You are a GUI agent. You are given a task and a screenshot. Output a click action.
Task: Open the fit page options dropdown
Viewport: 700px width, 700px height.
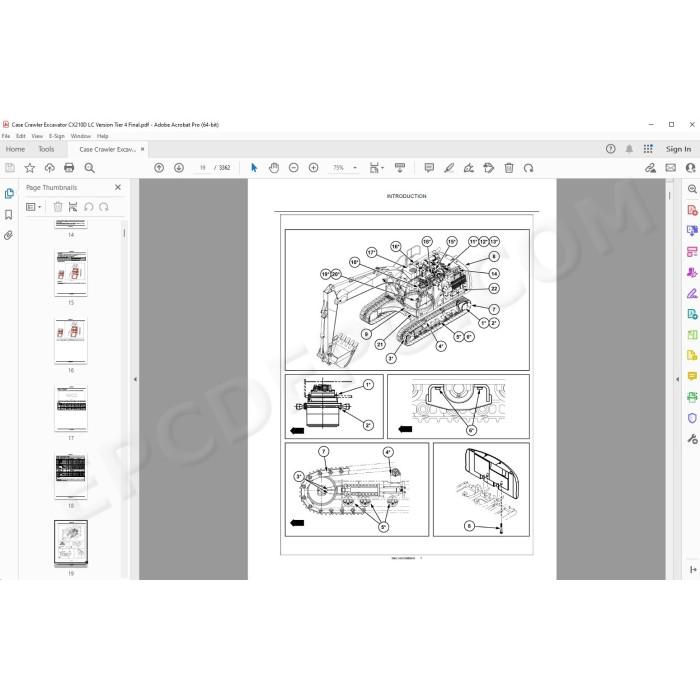pos(376,168)
